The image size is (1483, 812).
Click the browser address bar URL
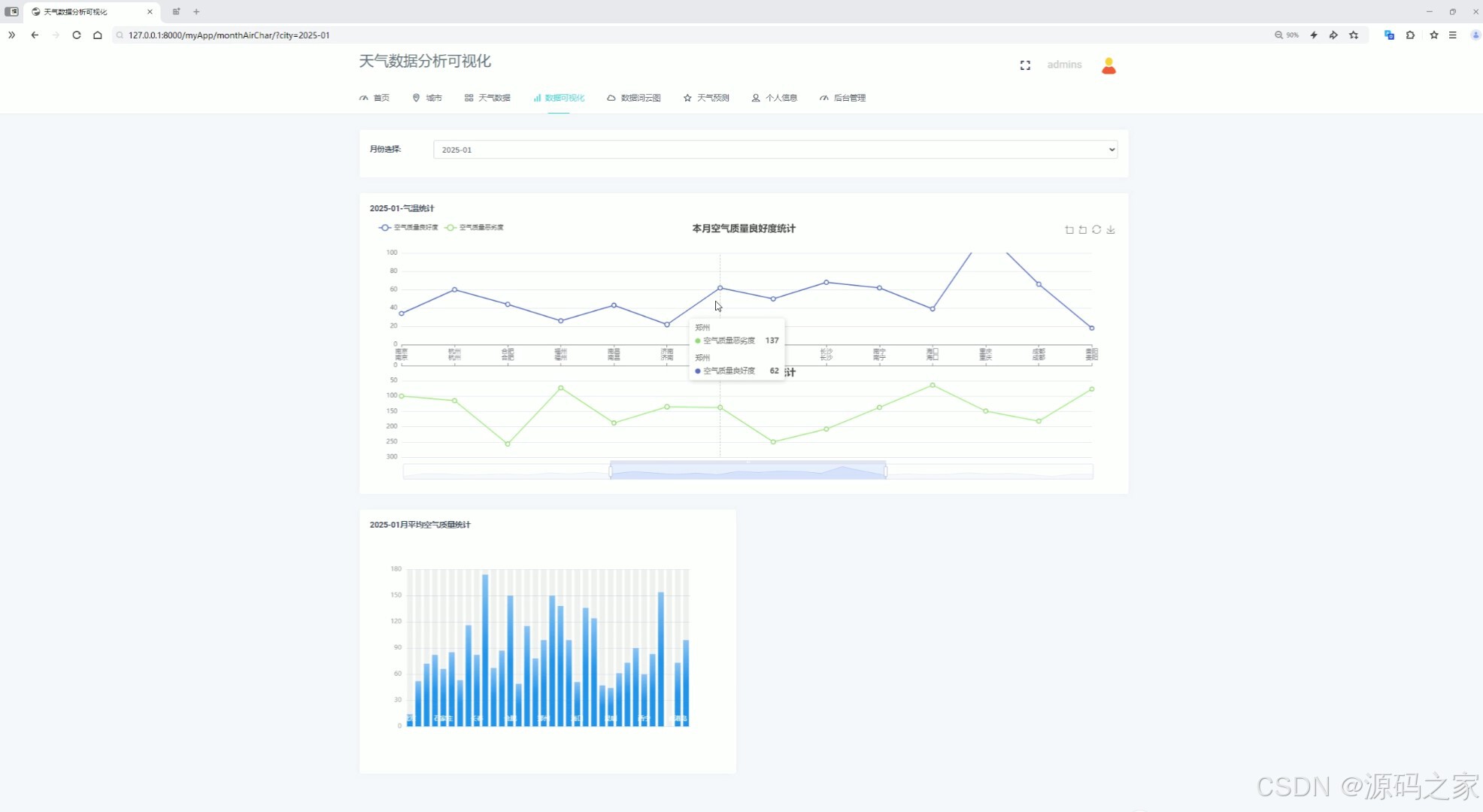(x=229, y=35)
